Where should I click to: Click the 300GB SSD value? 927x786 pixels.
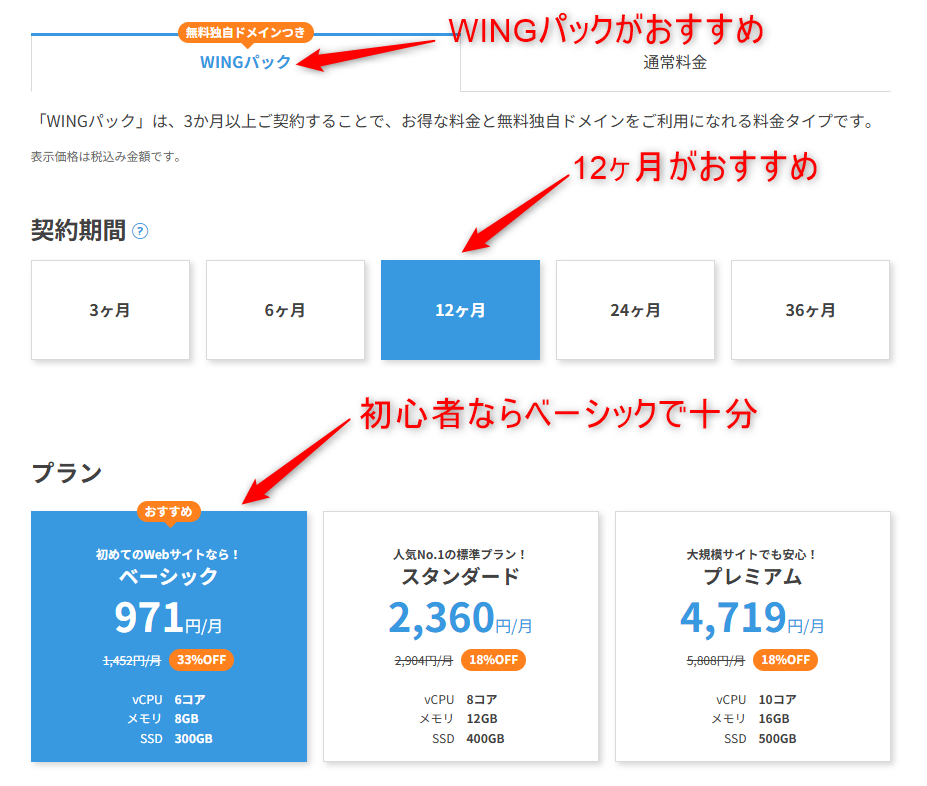[193, 739]
